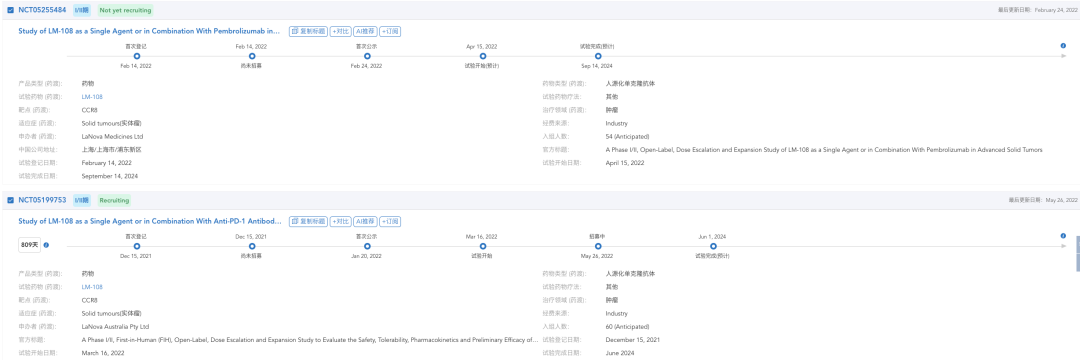Viewport: 1080px width, 360px height.
Task: Click registration date value December 15, 2021
Action: pyautogui.click(x=632, y=339)
